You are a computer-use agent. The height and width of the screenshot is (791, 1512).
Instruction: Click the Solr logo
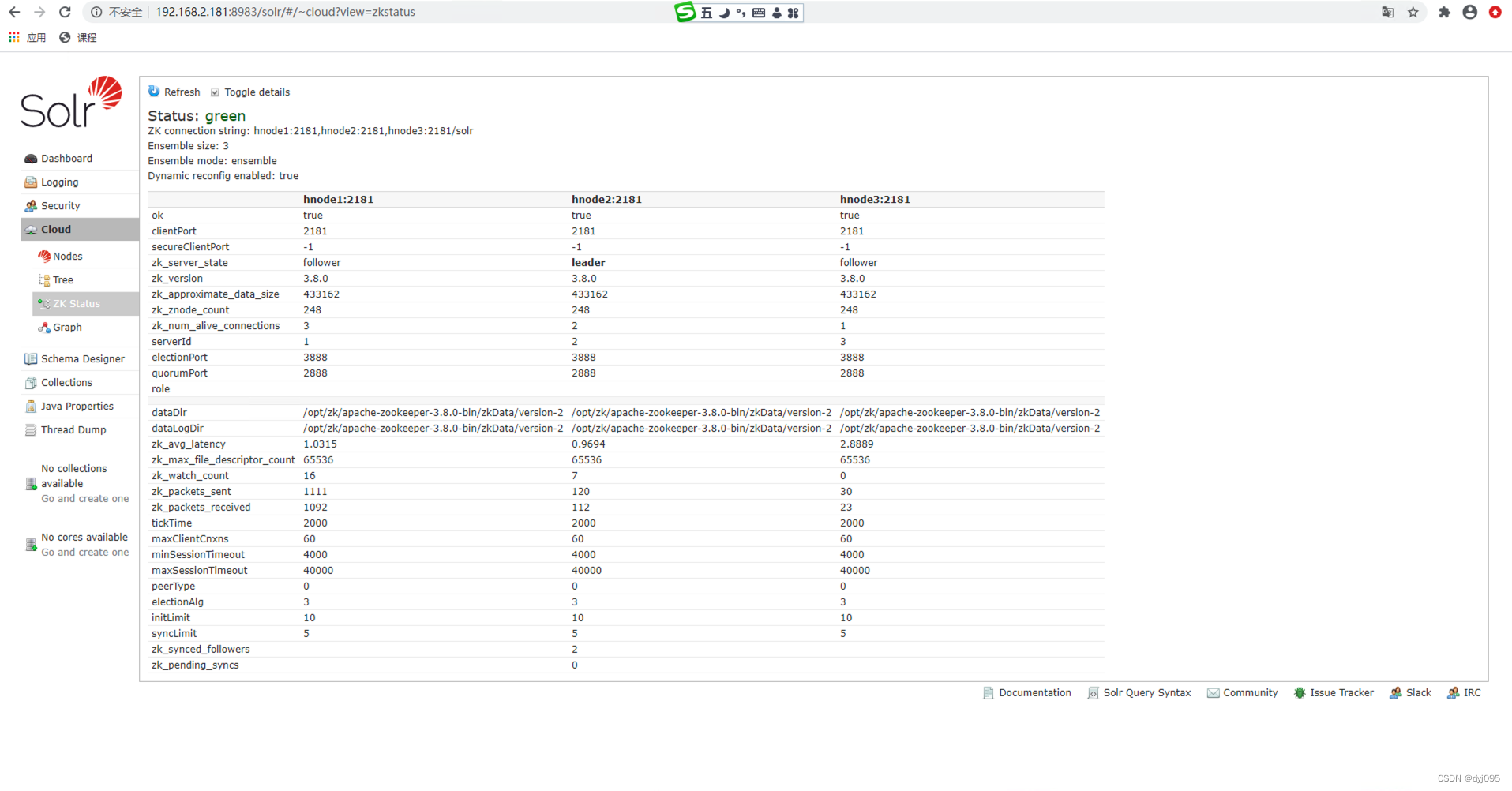click(71, 103)
